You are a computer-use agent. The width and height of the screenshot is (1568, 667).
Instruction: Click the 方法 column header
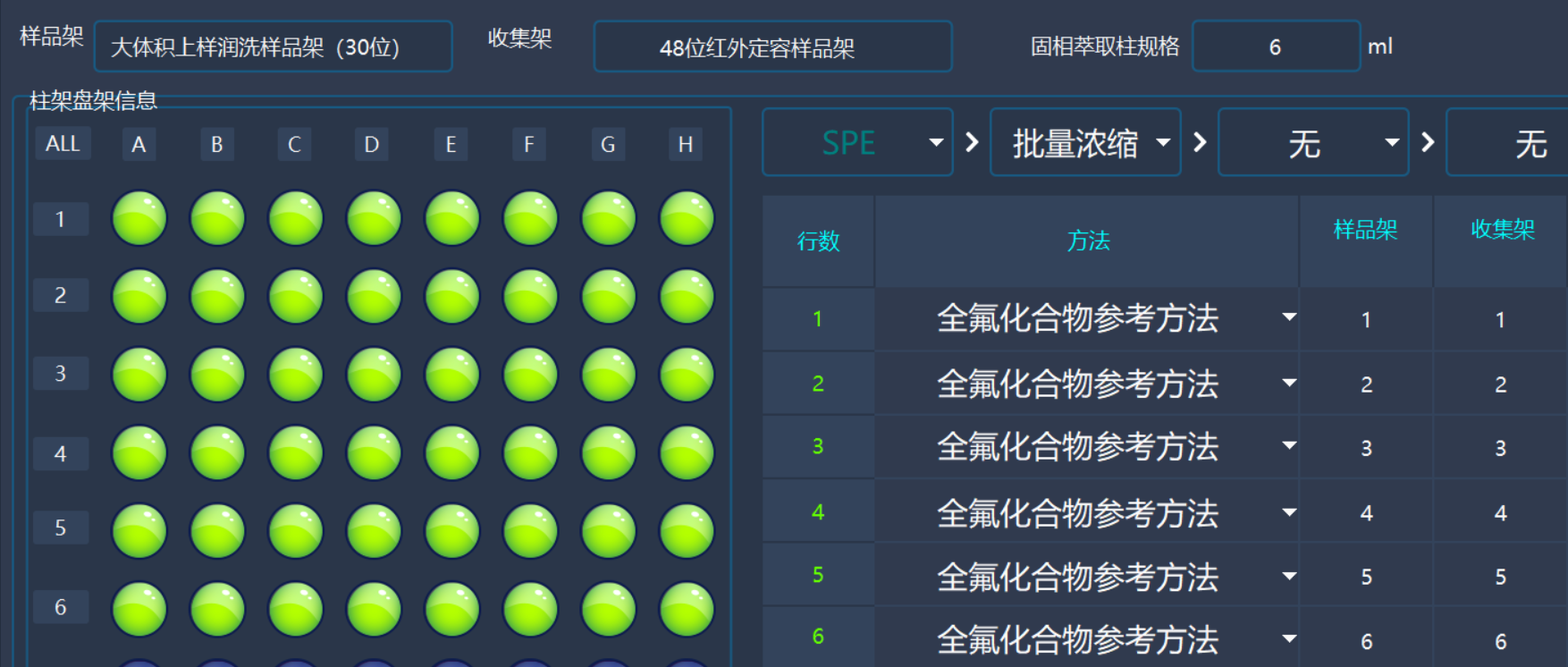[1087, 241]
